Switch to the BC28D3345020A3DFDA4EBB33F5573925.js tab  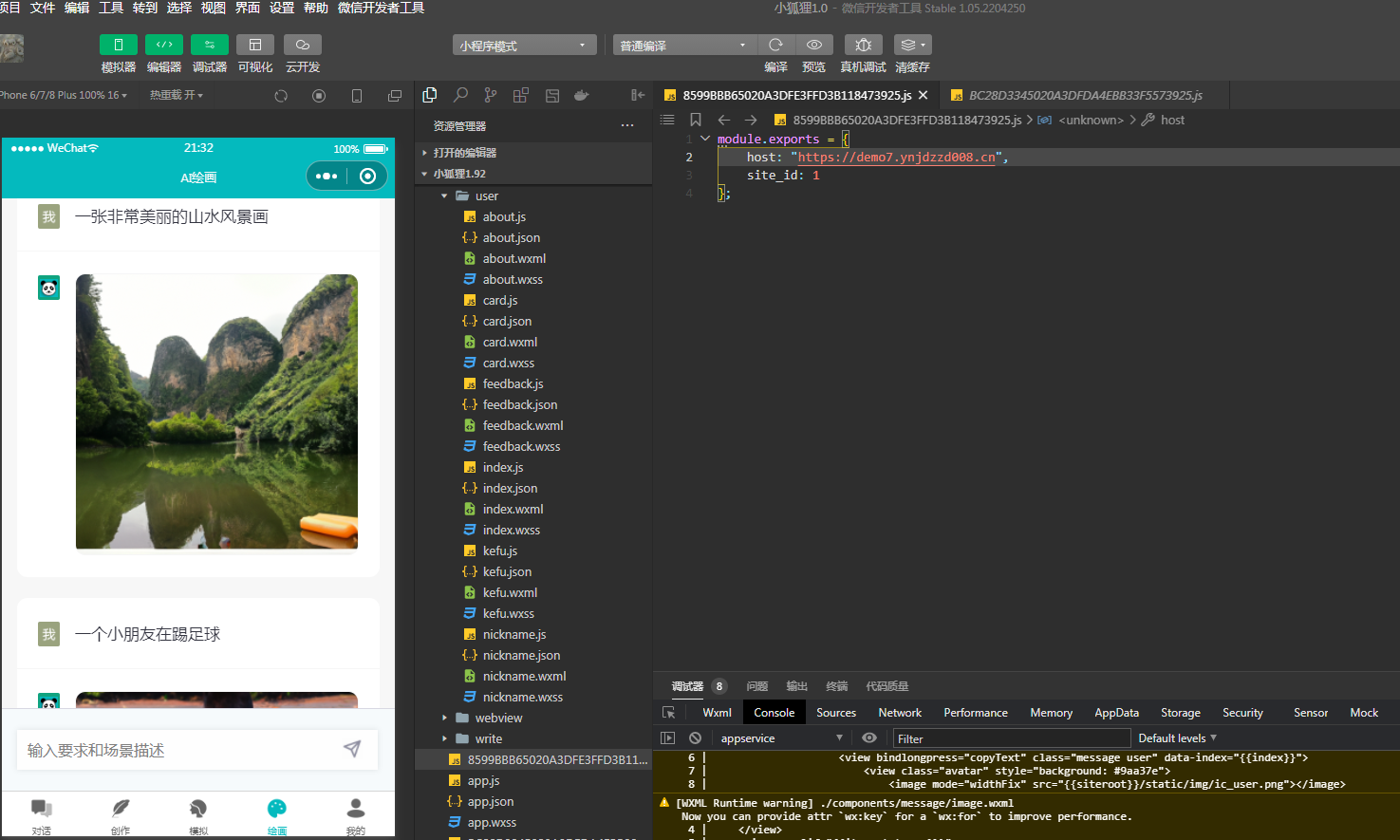1084,95
